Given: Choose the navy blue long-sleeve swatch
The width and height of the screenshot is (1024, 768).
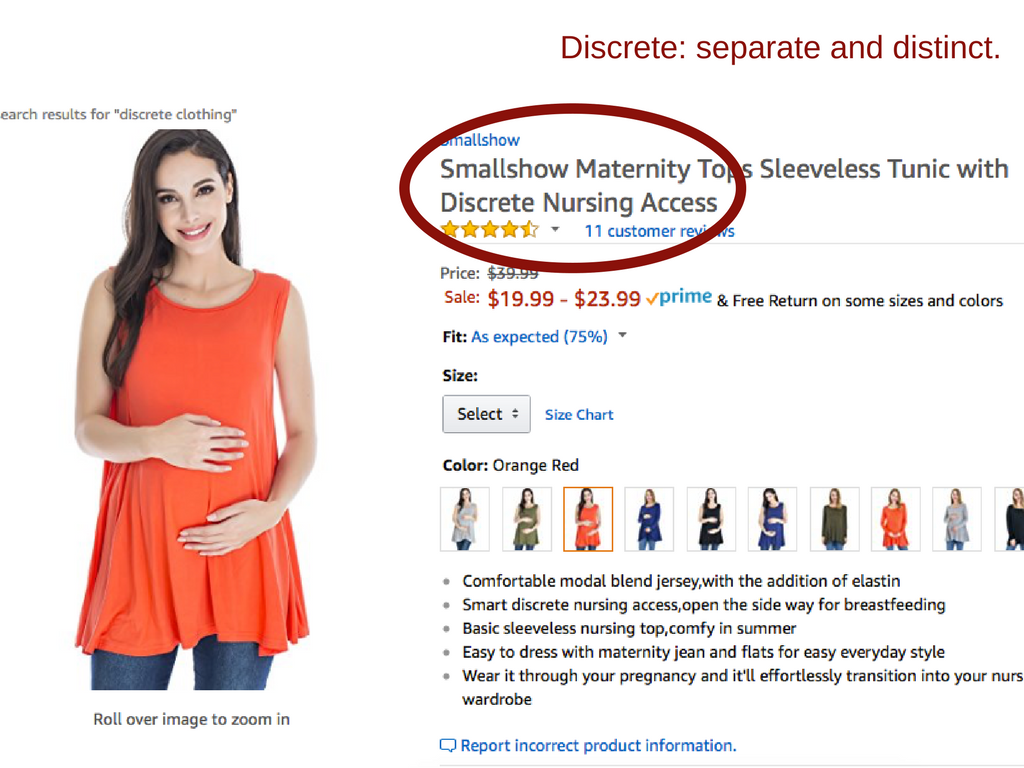Looking at the screenshot, I should pos(649,519).
